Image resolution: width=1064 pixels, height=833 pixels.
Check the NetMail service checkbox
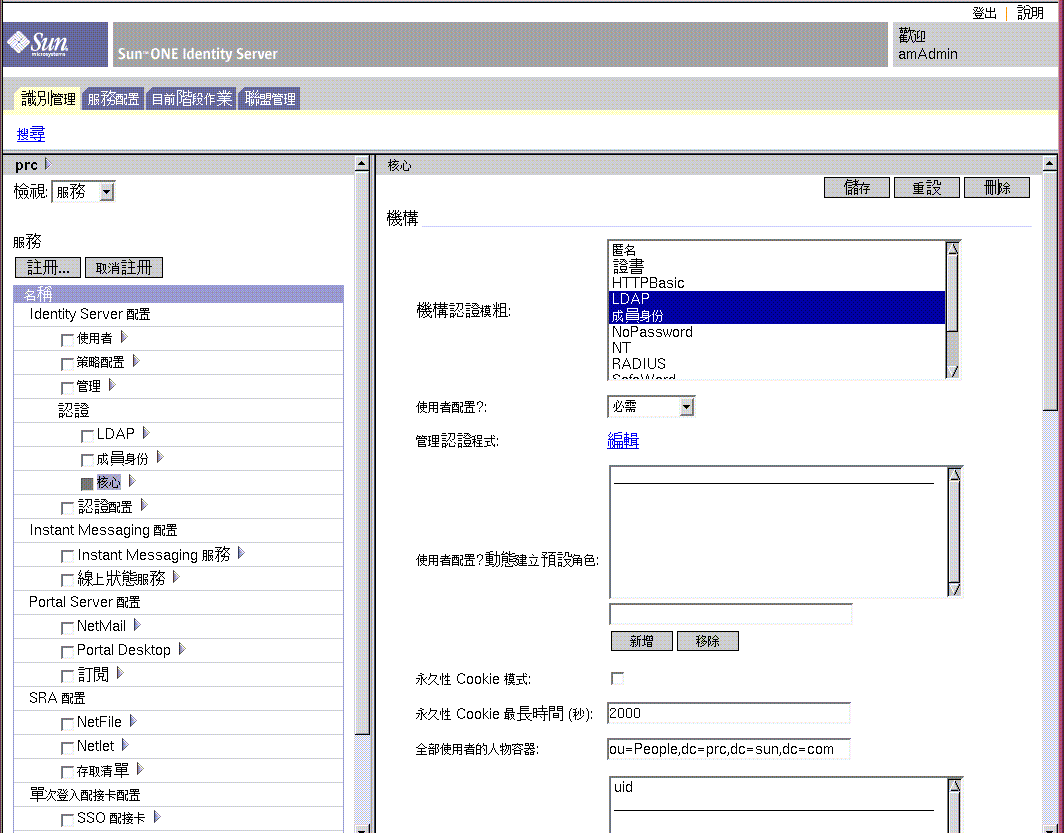67,628
